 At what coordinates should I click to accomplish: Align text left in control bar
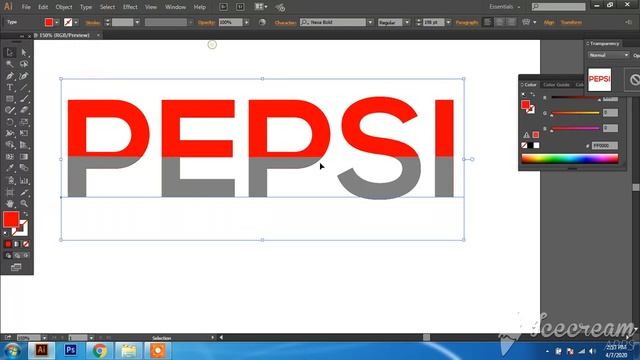pyautogui.click(x=487, y=22)
